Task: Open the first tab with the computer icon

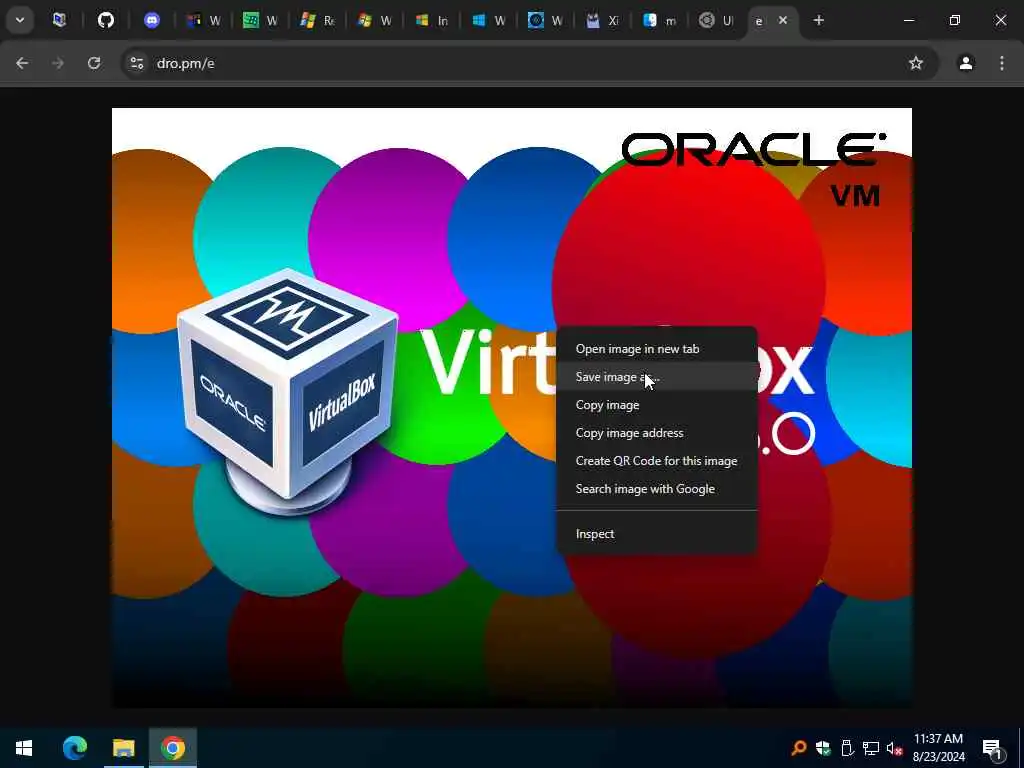Action: coord(59,20)
